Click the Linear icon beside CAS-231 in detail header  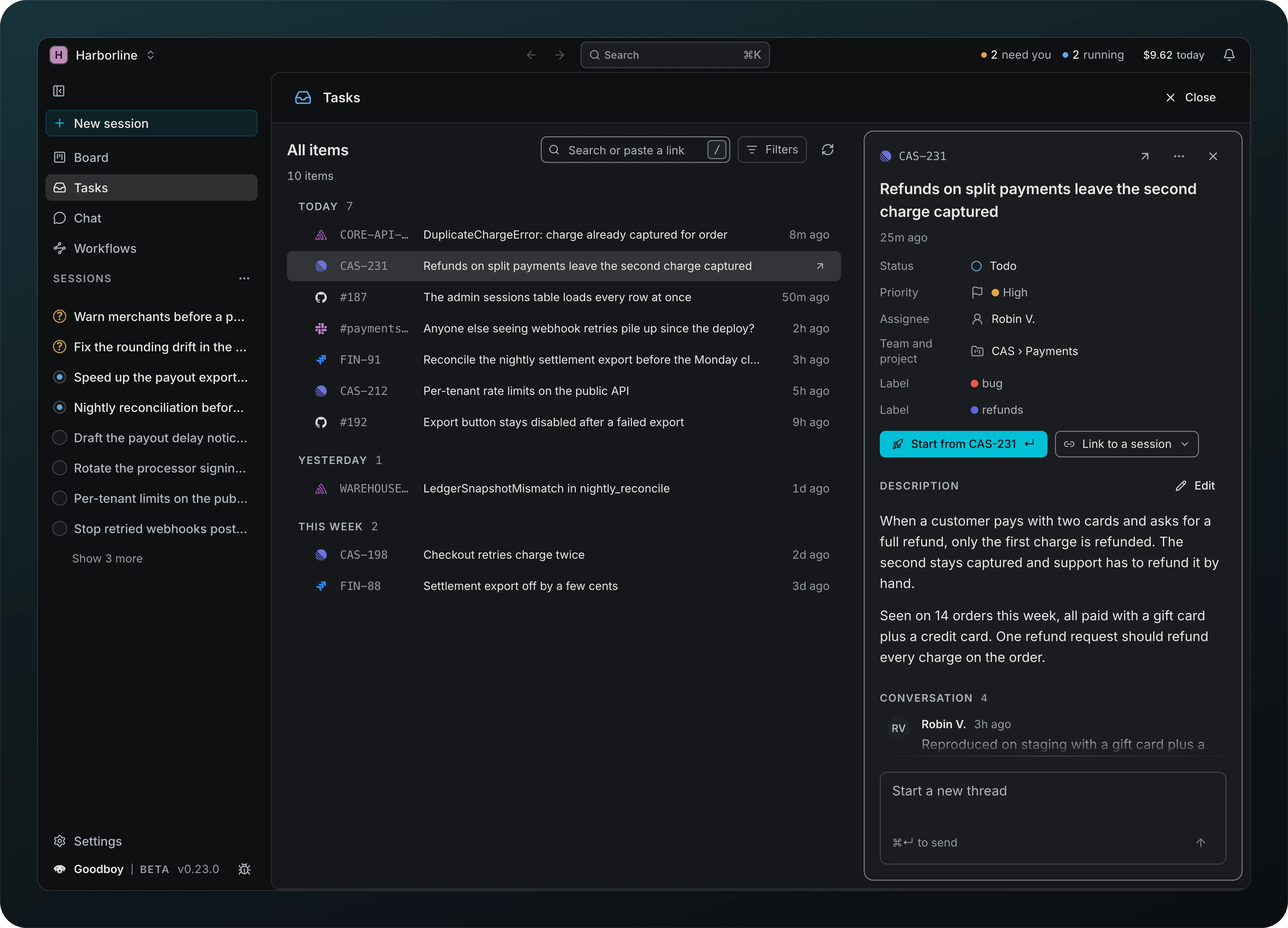[885, 156]
